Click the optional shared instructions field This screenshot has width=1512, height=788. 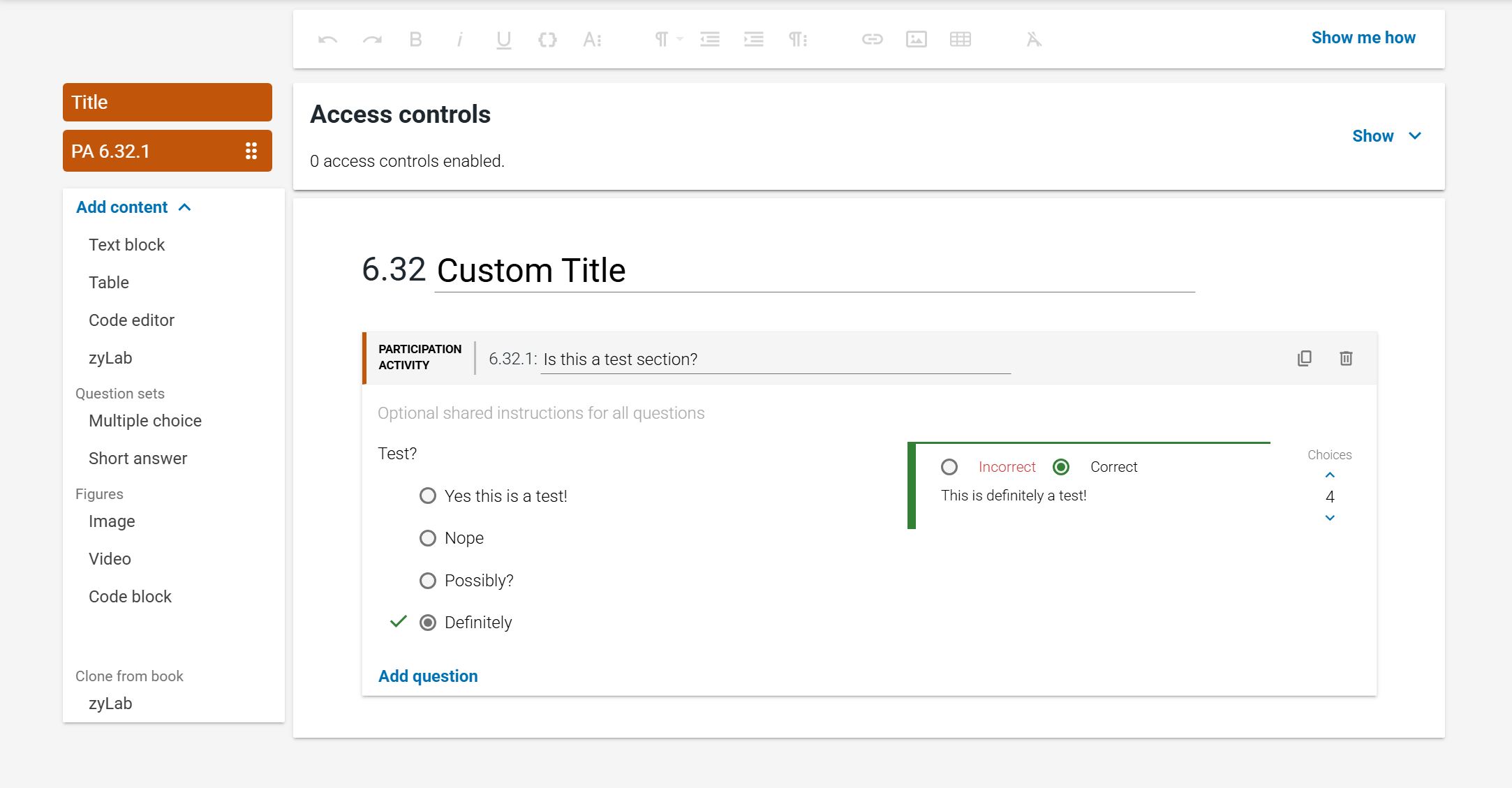pos(541,413)
